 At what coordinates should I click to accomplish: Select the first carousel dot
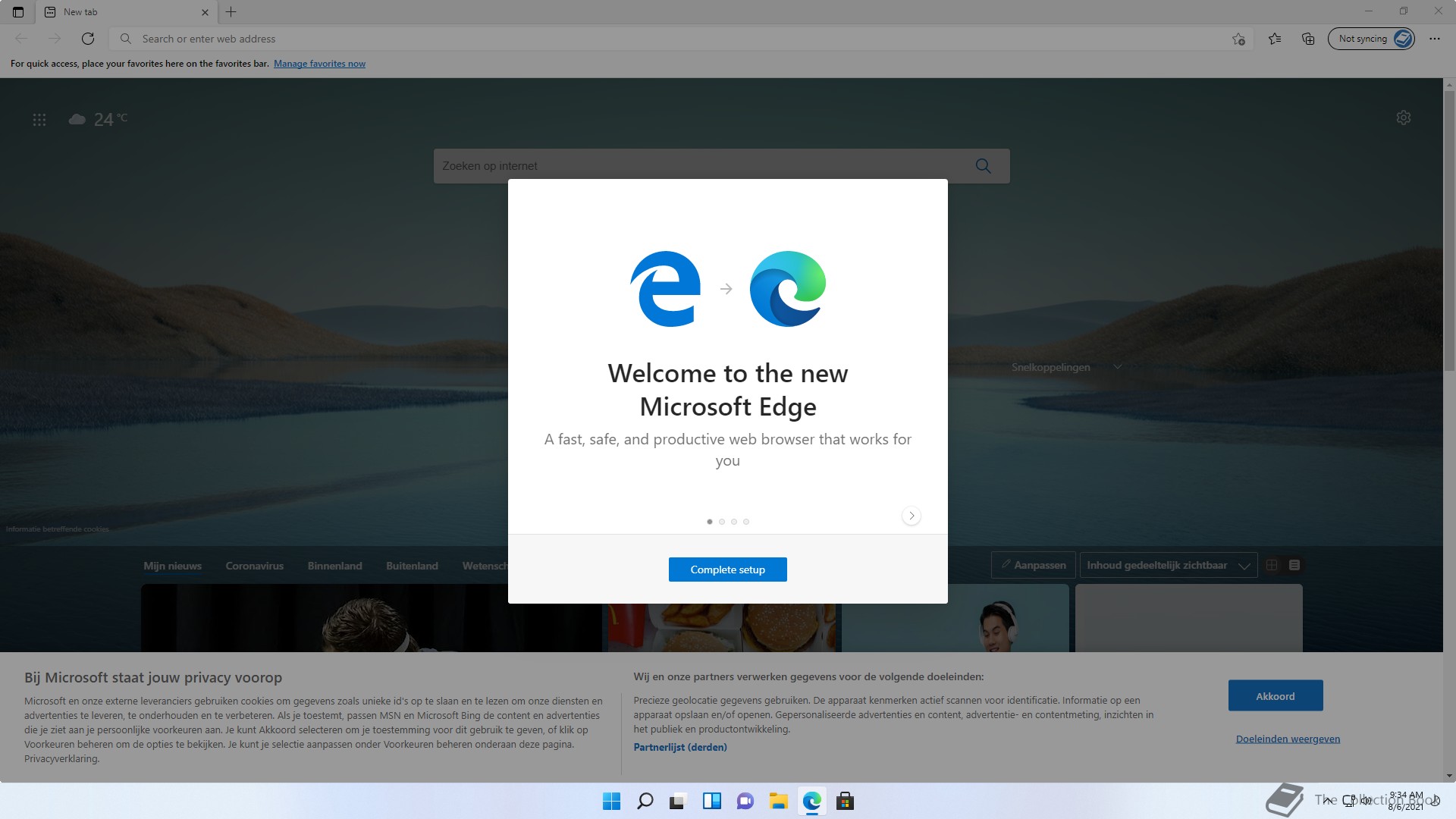coord(710,522)
